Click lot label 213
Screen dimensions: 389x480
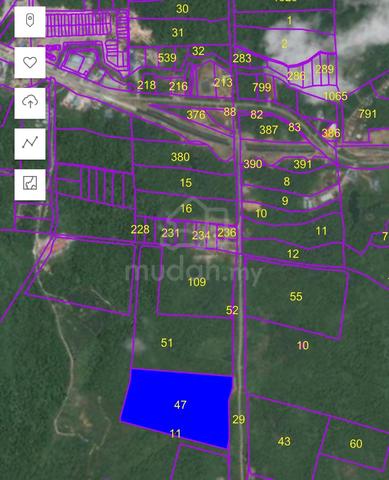tap(223, 82)
